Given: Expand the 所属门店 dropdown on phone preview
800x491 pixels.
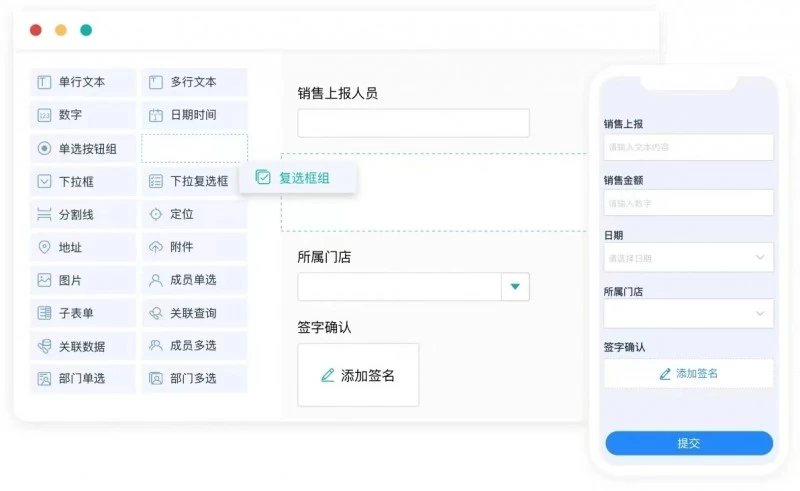Looking at the screenshot, I should 688,314.
